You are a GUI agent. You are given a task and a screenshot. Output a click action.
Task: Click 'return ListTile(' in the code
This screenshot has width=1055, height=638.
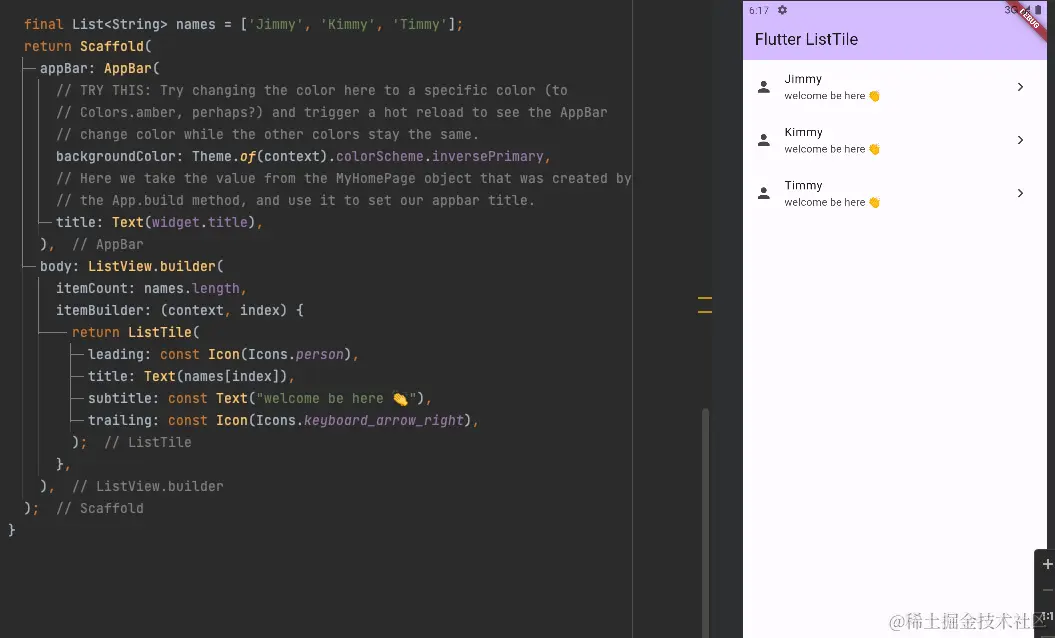point(136,332)
